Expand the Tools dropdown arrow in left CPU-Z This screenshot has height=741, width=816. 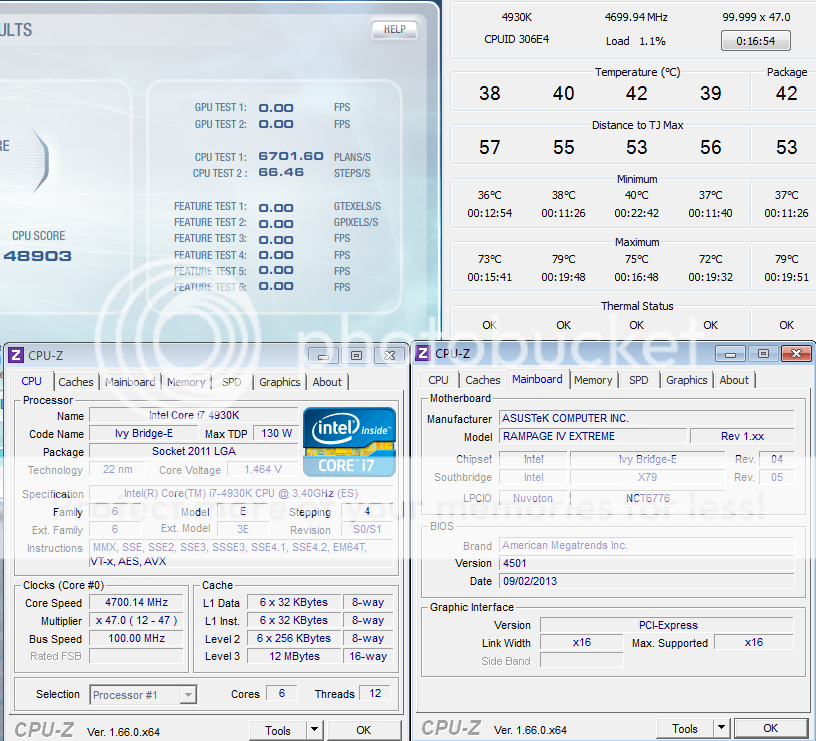tap(314, 730)
